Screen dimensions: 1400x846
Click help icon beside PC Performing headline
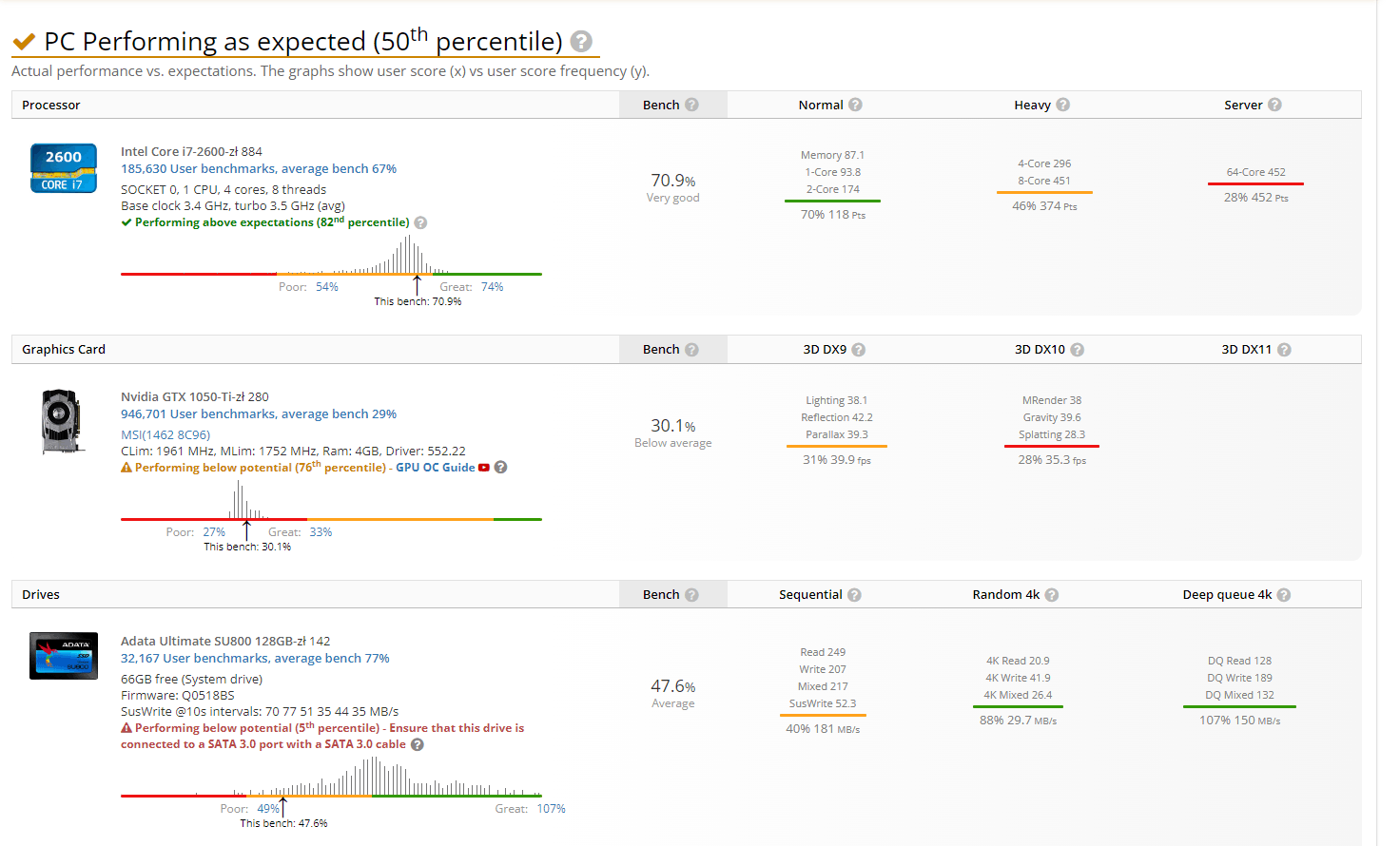581,42
